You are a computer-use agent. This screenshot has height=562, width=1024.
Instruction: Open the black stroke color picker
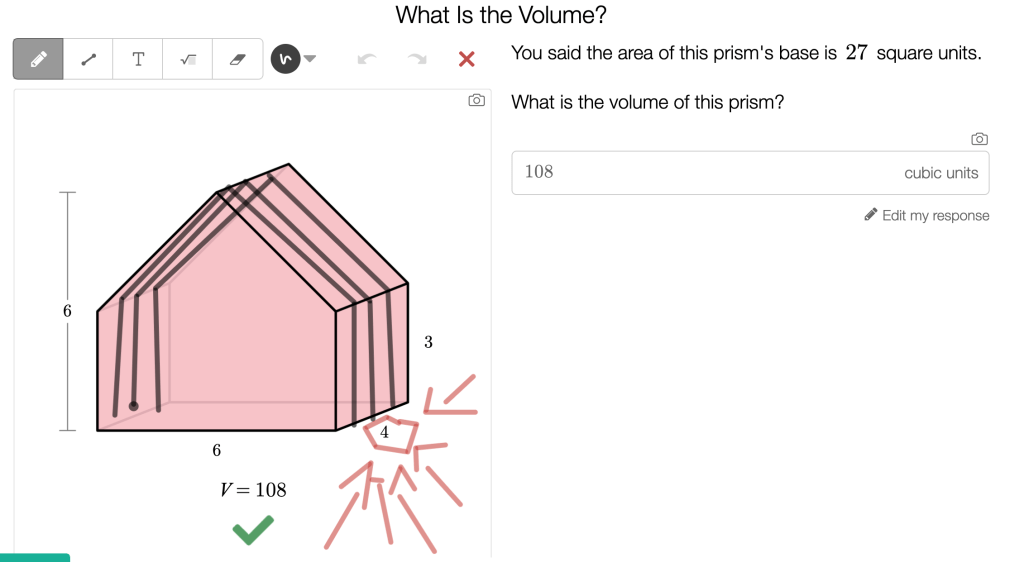285,59
